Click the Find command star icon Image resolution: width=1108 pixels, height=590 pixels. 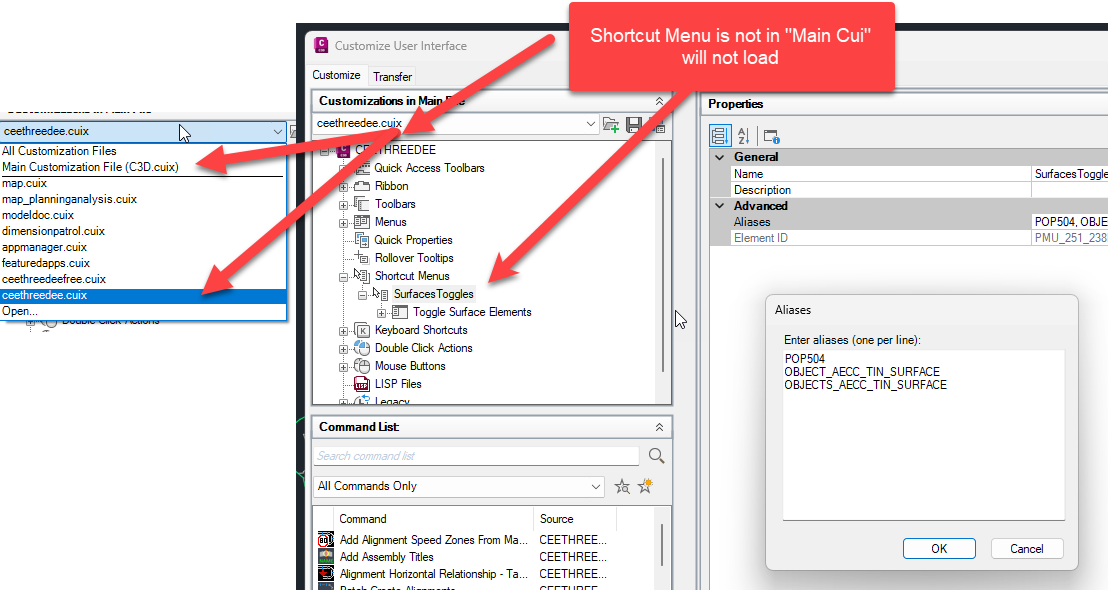pos(622,486)
